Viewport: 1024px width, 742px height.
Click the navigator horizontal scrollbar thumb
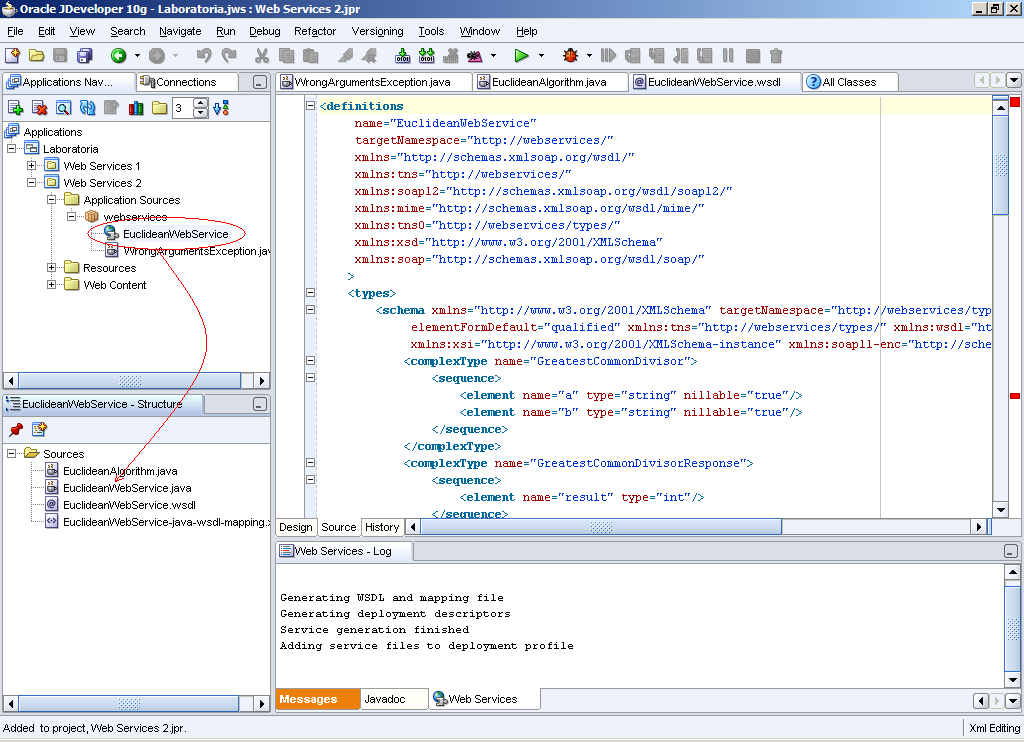click(x=130, y=381)
